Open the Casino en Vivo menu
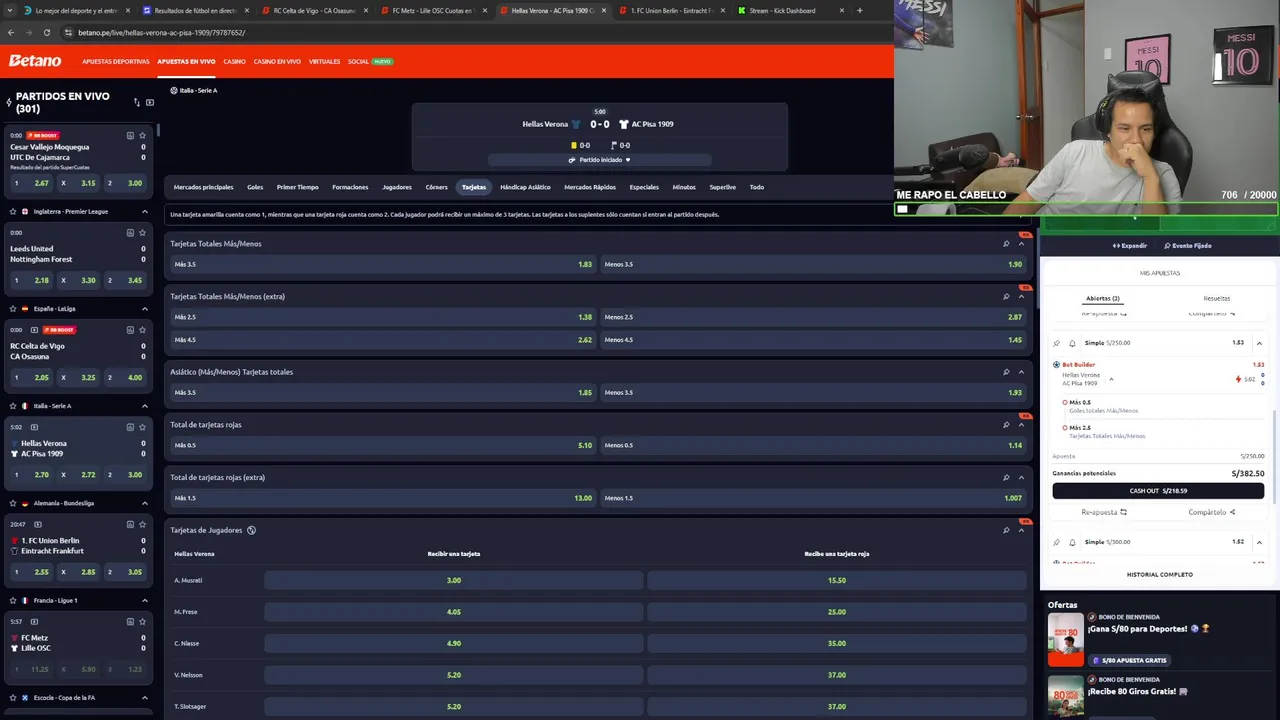The width and height of the screenshot is (1280, 720). (x=277, y=61)
